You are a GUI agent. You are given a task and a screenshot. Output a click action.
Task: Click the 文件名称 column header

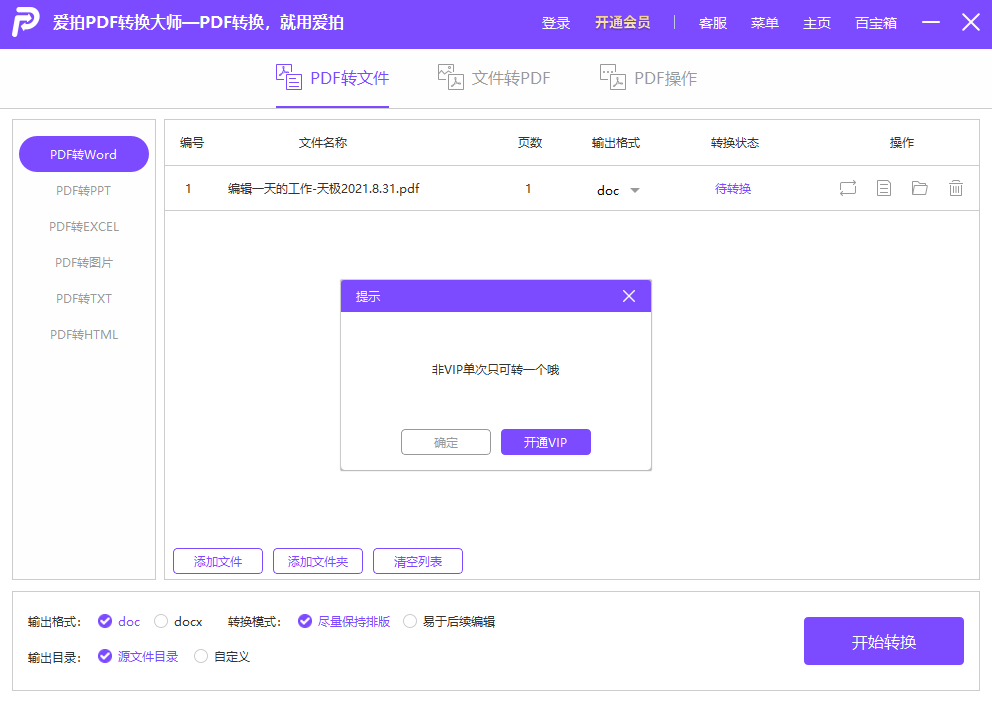(x=323, y=142)
